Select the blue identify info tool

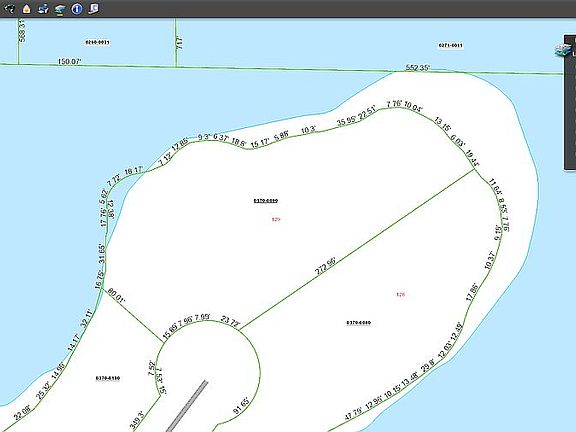click(77, 8)
